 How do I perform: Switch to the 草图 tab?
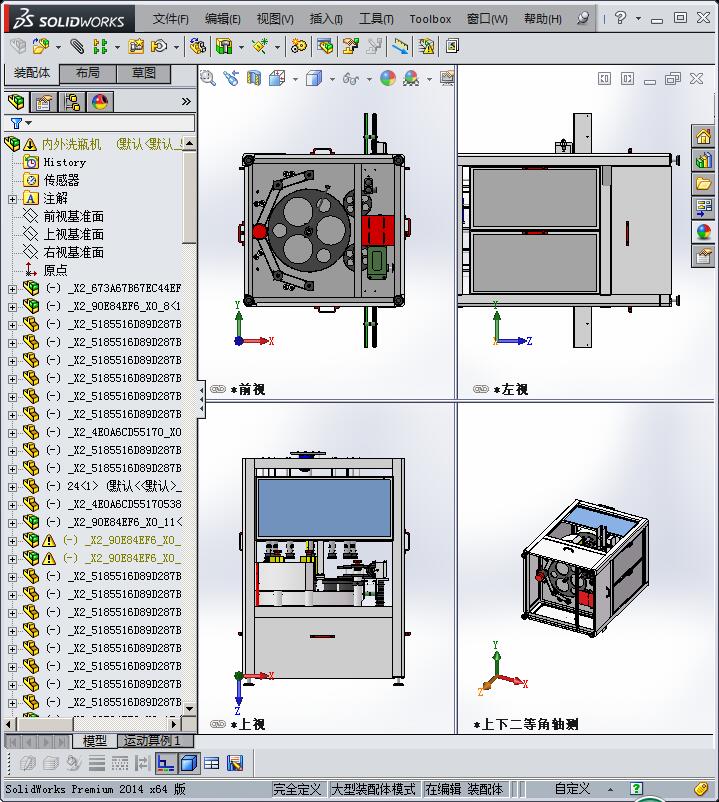coord(144,73)
